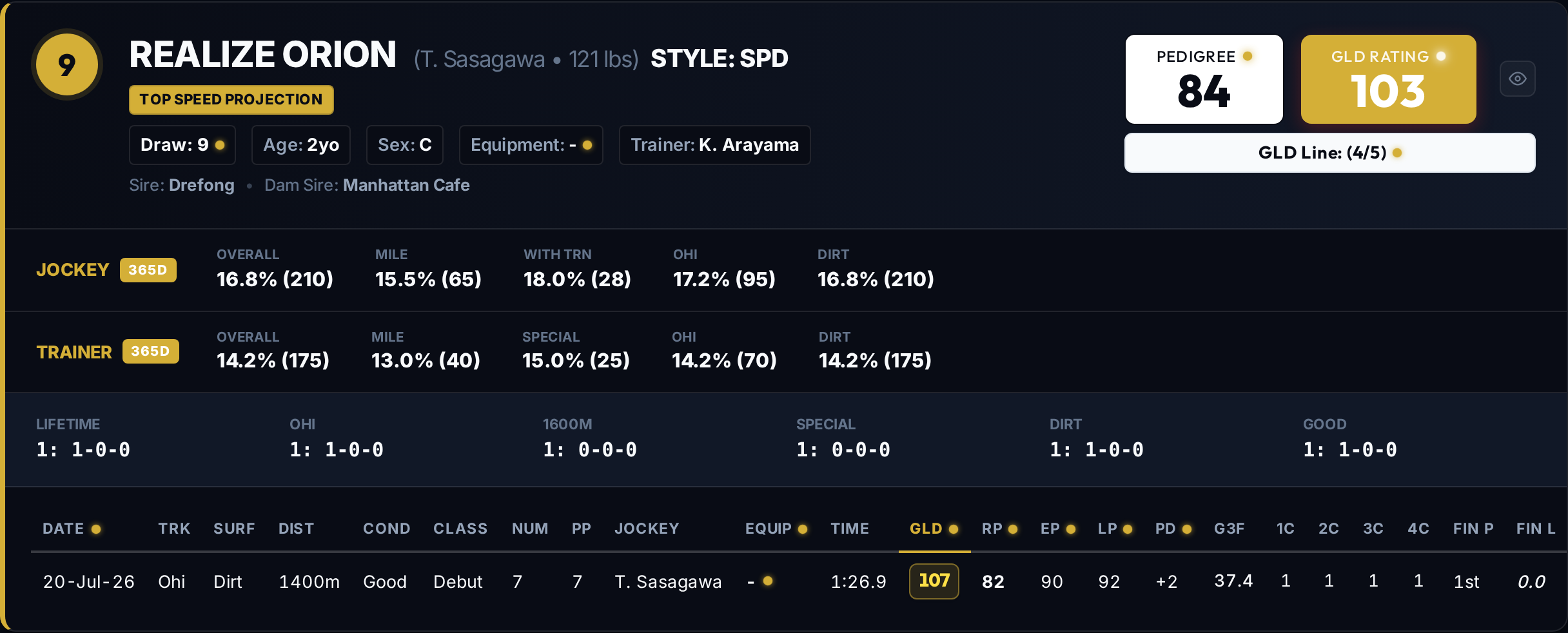Viewport: 1568px width, 633px height.
Task: Click the info dot beside PEDIGREE
Action: point(1248,56)
